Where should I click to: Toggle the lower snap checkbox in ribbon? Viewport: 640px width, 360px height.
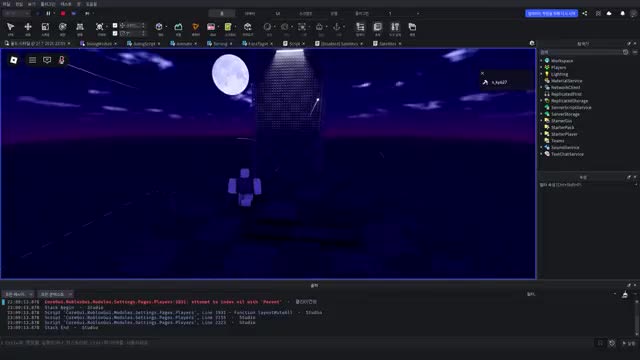115,33
